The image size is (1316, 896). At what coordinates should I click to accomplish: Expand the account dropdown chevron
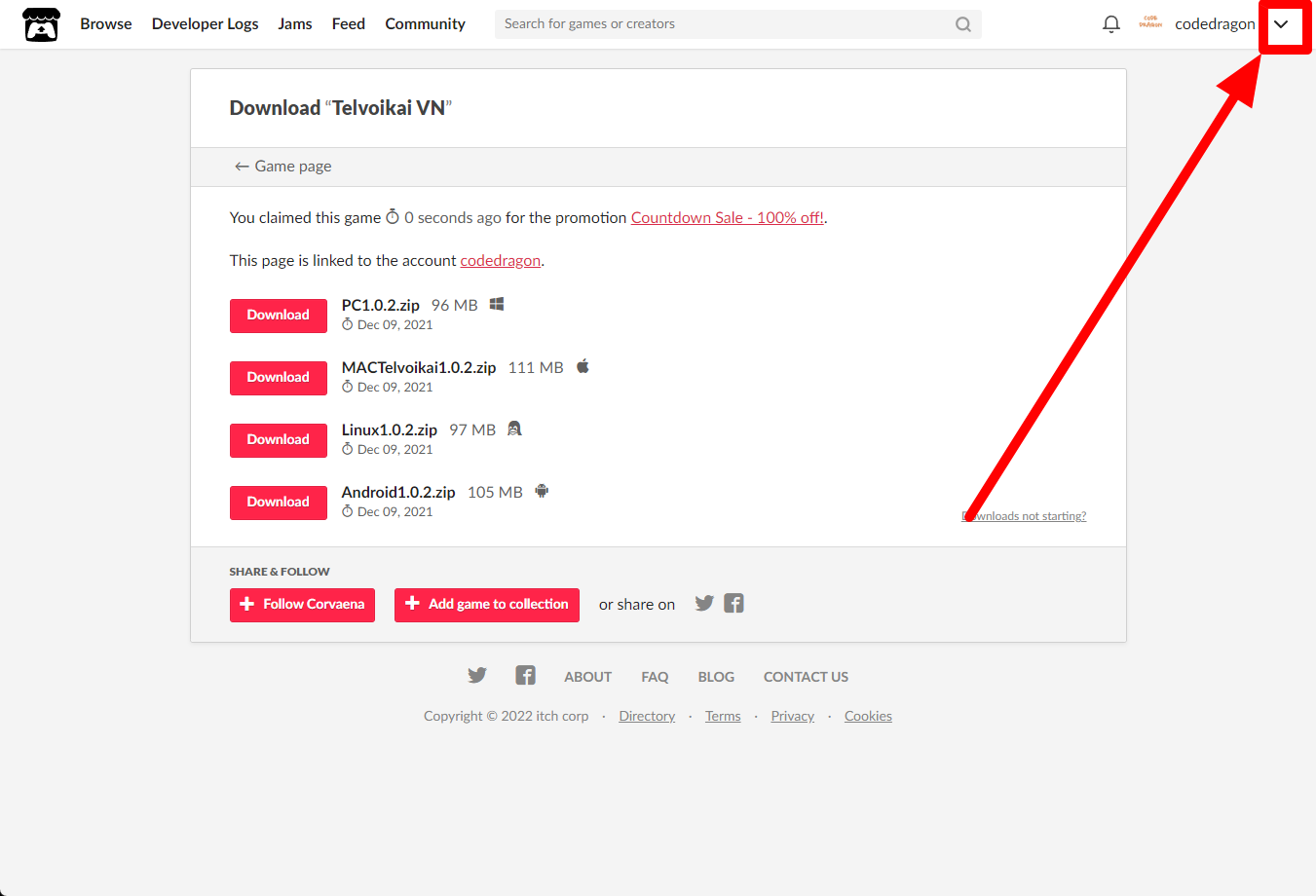pyautogui.click(x=1281, y=24)
